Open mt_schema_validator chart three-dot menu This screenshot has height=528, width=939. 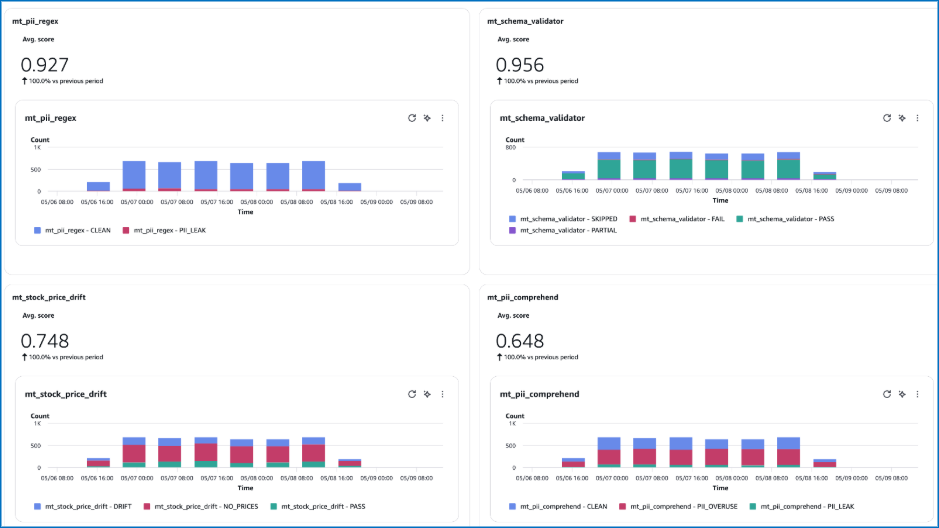click(917, 118)
